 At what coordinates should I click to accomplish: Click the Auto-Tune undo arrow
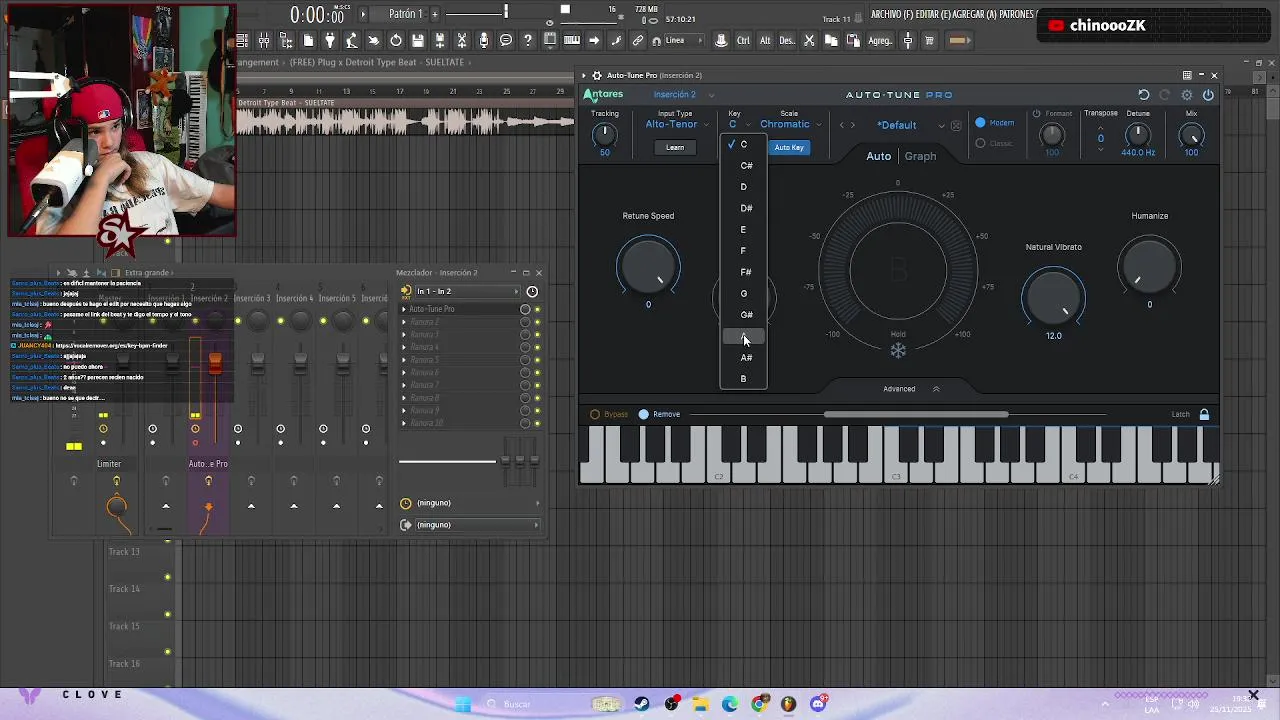click(x=1144, y=95)
